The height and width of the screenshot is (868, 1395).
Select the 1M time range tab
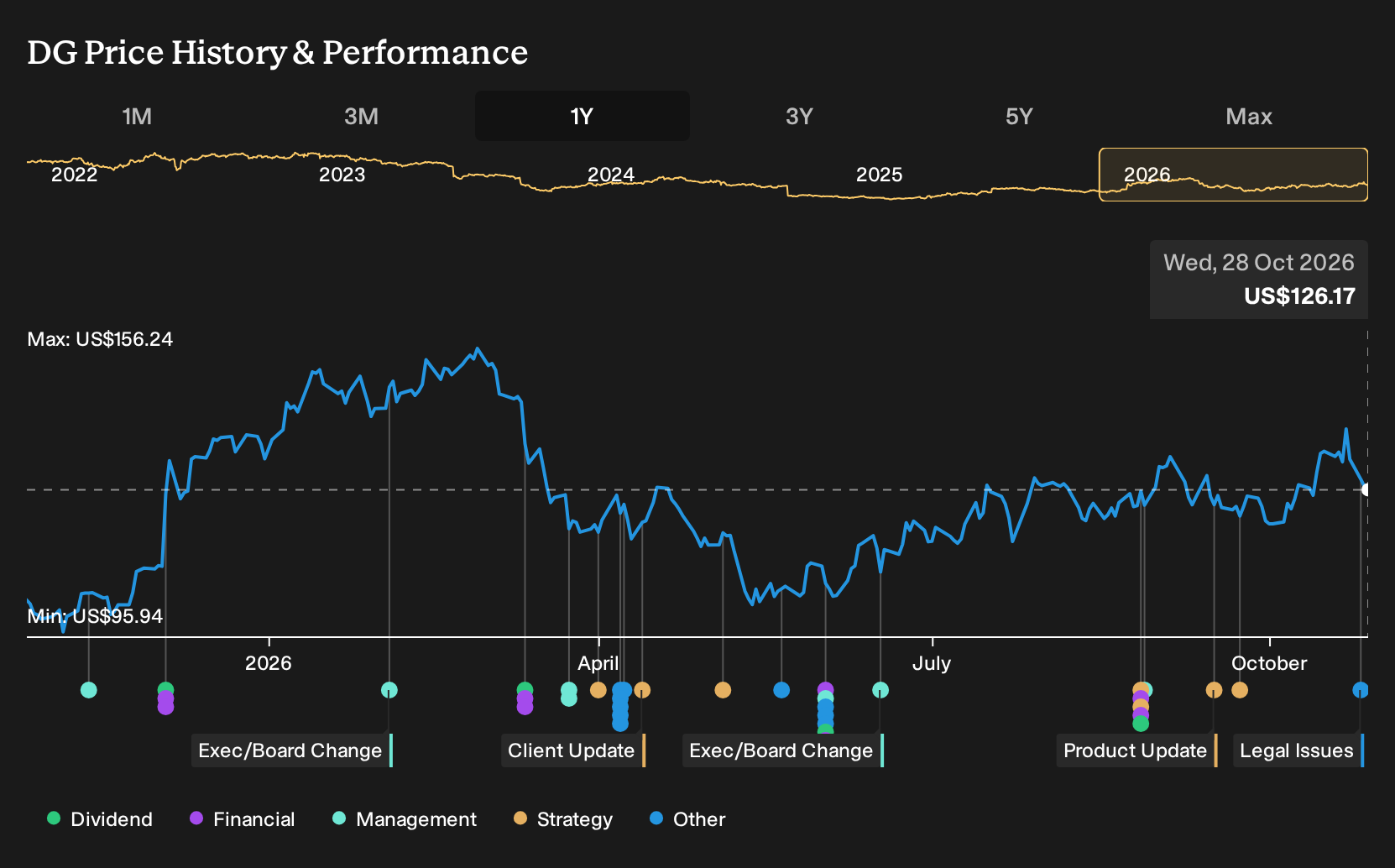pos(137,116)
